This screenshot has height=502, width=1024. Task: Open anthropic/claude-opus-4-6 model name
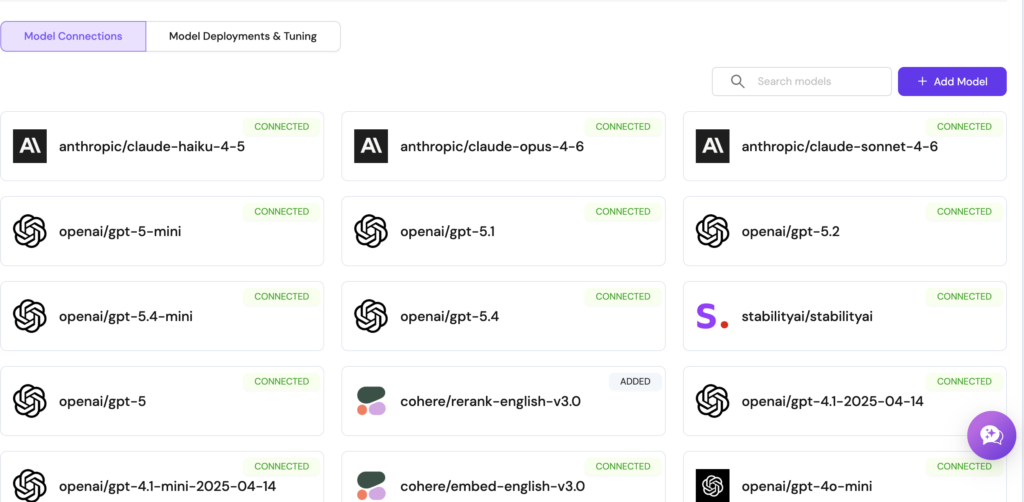point(492,146)
